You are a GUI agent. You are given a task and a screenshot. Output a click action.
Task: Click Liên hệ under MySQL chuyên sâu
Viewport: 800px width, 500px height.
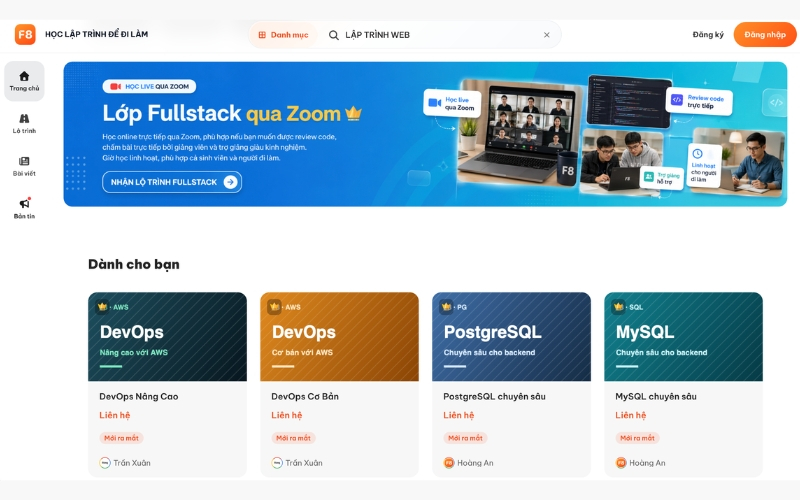(631, 415)
